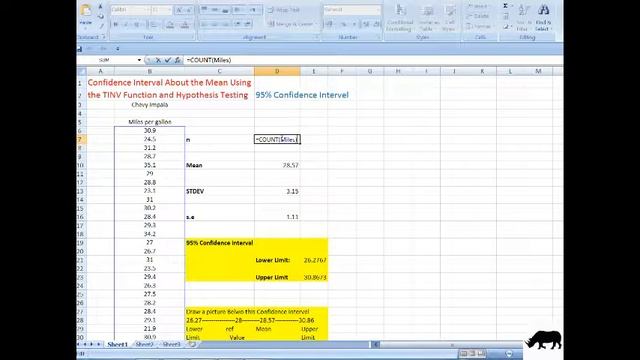Viewport: 640px width, 360px height.
Task: Click the Merge & Center button
Action: [x=292, y=24]
